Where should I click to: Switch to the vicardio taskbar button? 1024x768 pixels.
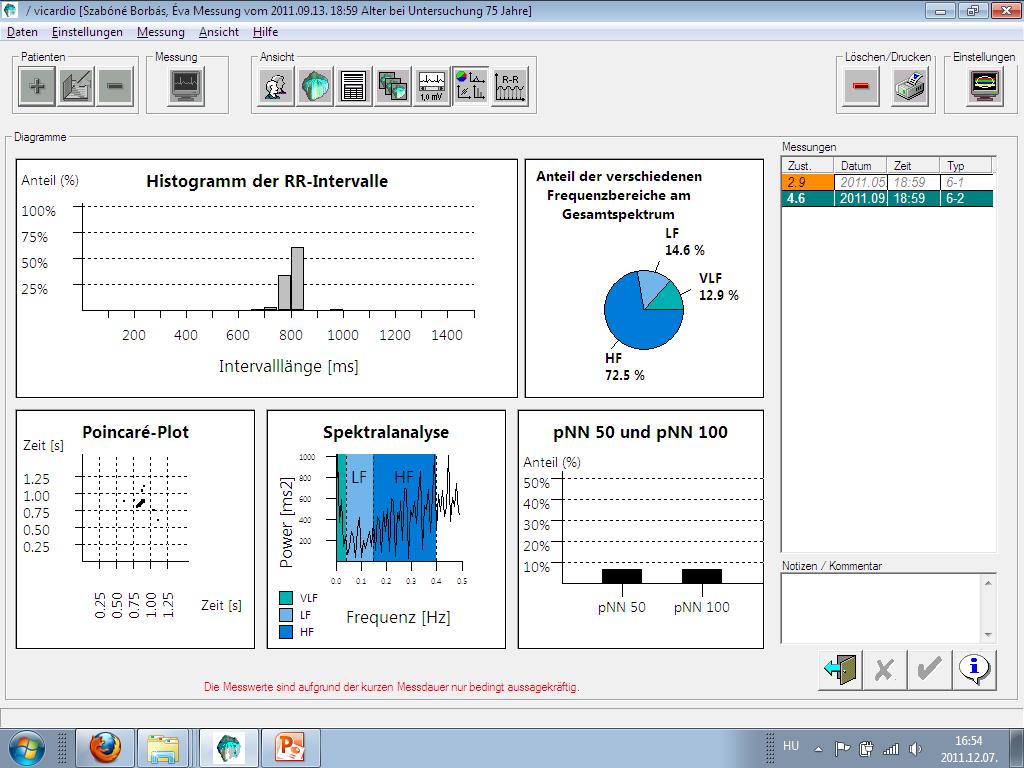(x=229, y=748)
